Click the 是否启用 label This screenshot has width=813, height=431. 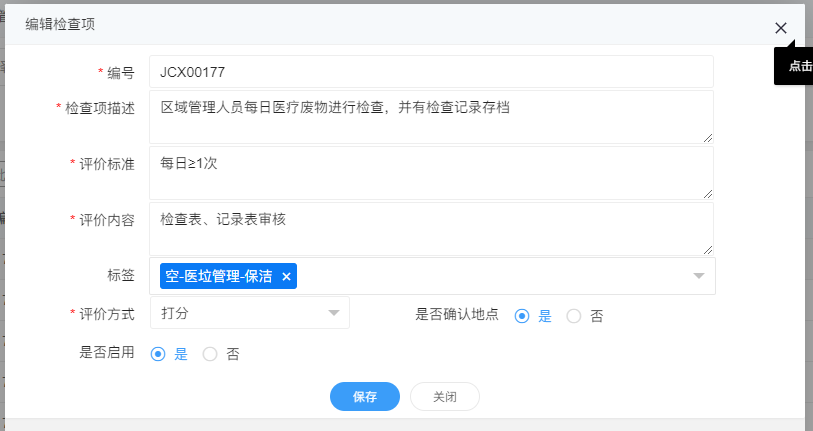107,353
